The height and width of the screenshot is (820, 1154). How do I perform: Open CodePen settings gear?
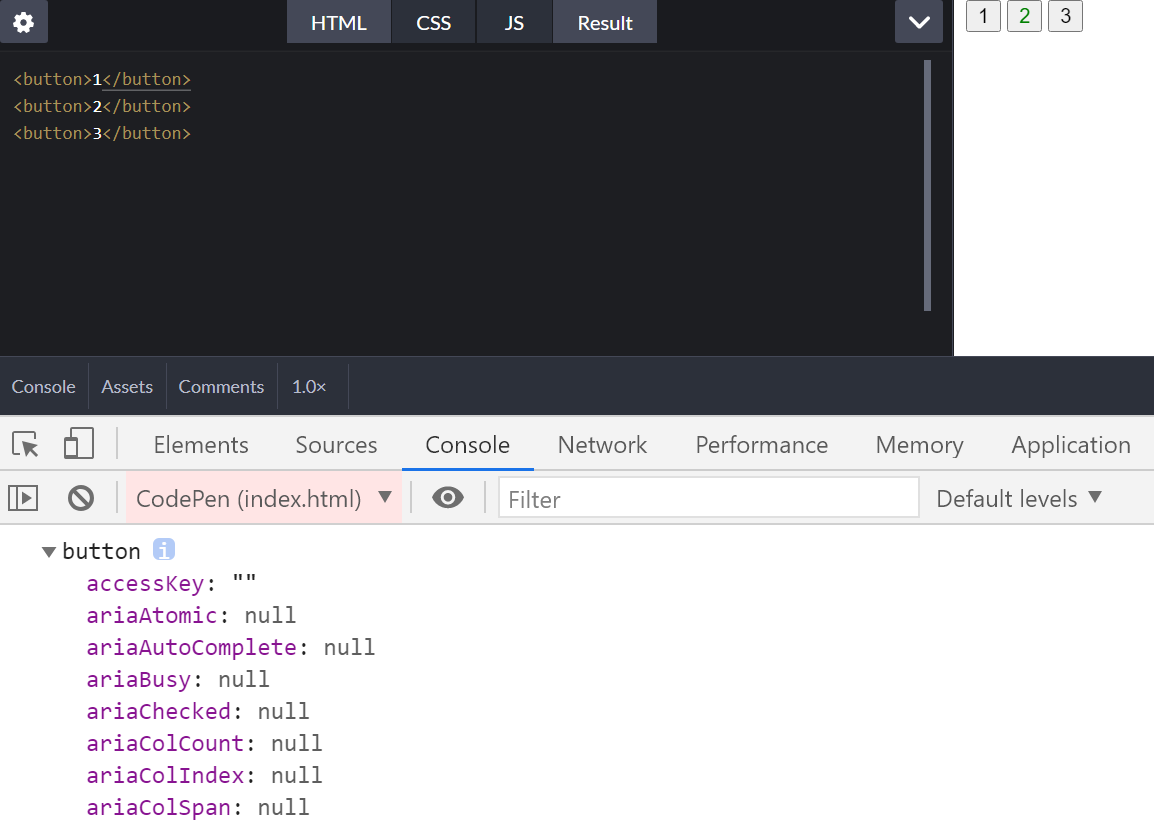[x=24, y=22]
